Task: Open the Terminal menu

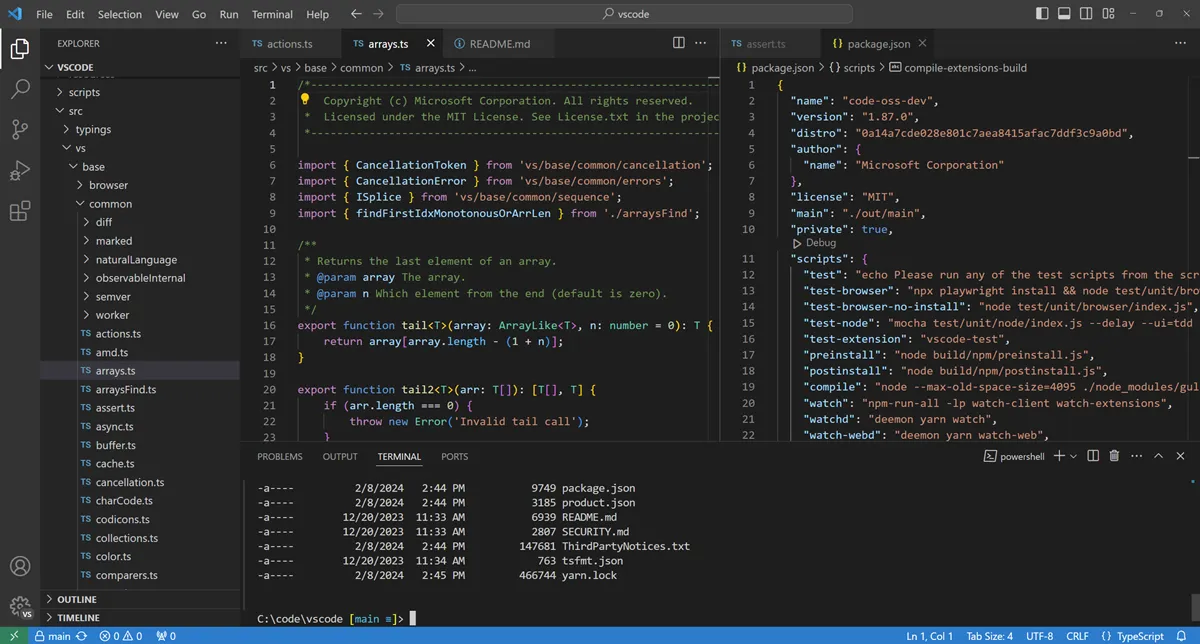Action: point(272,15)
